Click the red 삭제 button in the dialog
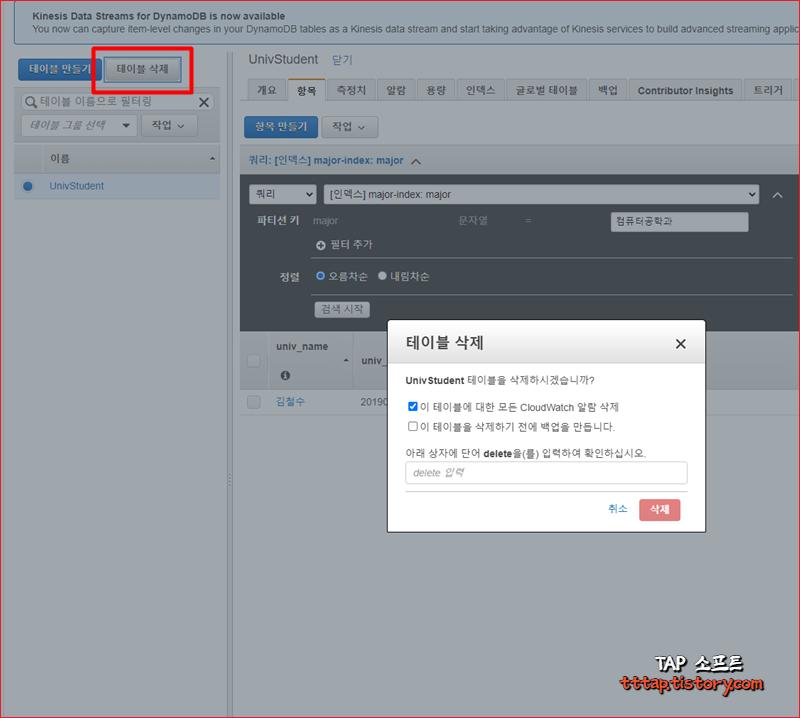This screenshot has width=800, height=718. 660,510
